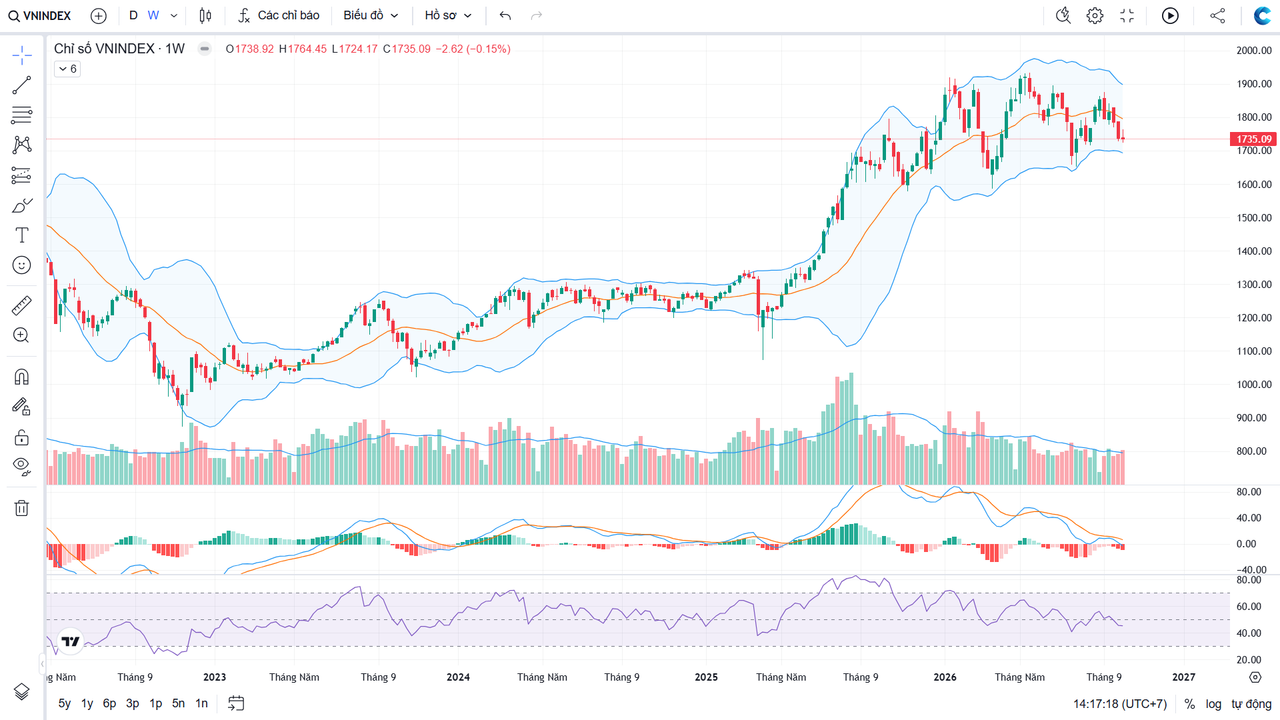This screenshot has width=1280, height=720.
Task: Select the 5y date range
Action: (x=64, y=704)
